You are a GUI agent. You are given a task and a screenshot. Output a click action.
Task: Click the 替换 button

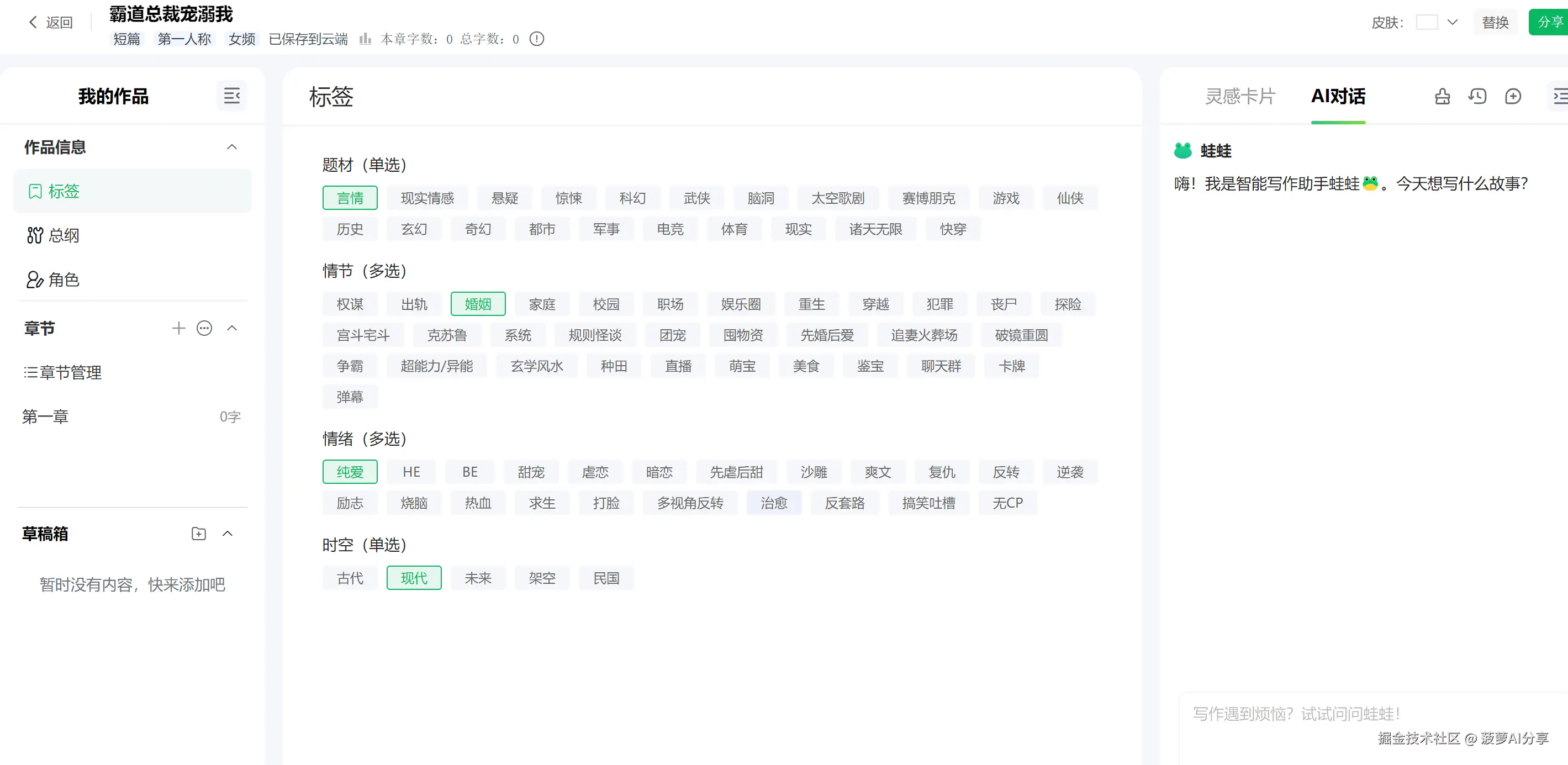[1495, 23]
